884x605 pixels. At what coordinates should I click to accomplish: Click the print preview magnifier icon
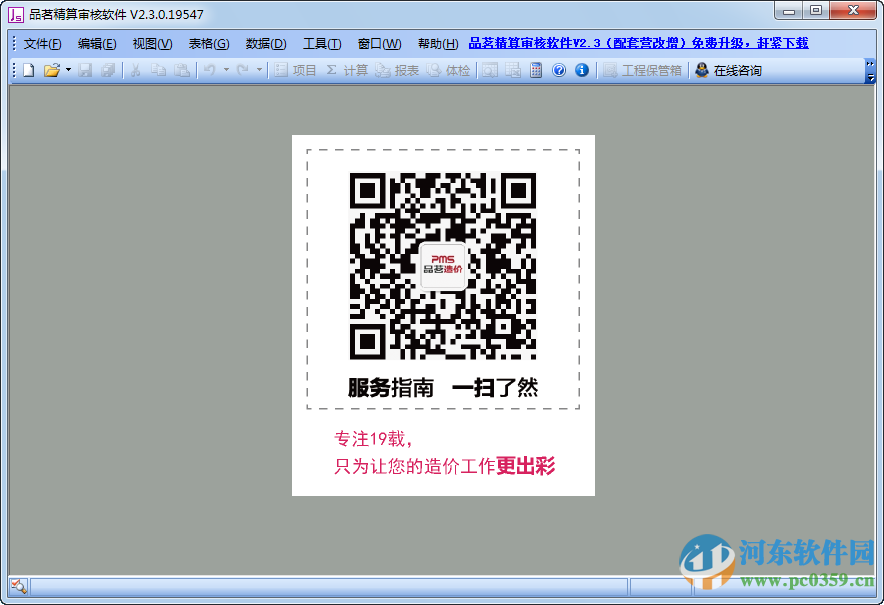click(x=489, y=70)
